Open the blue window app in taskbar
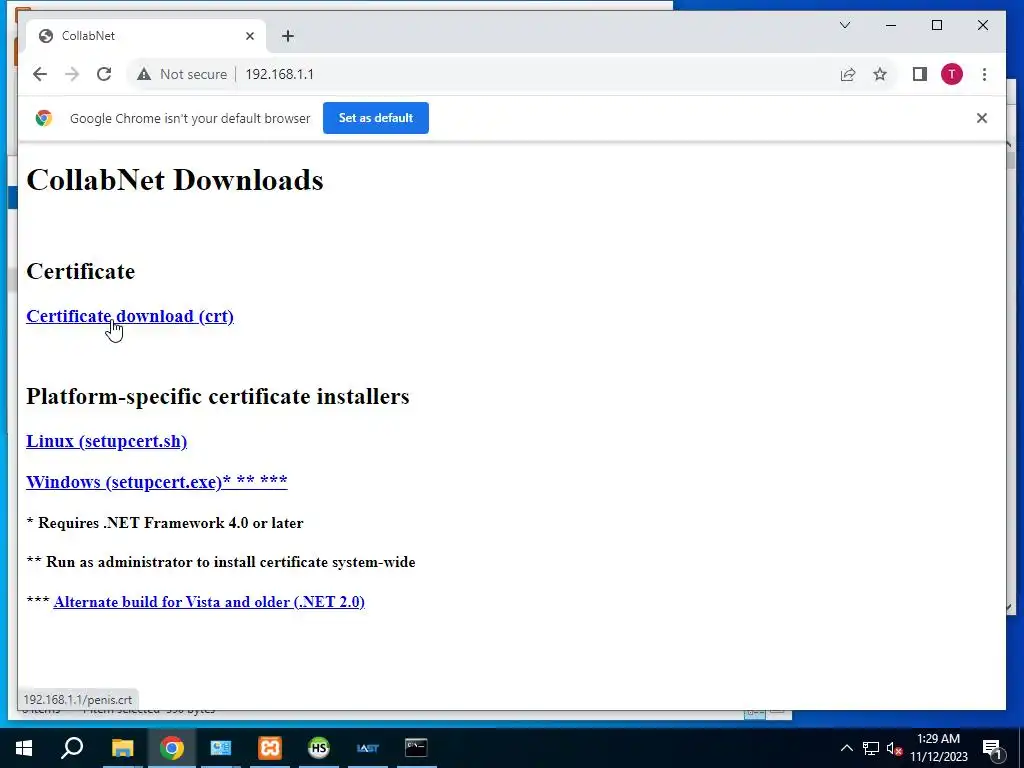This screenshot has width=1024, height=768. point(221,748)
